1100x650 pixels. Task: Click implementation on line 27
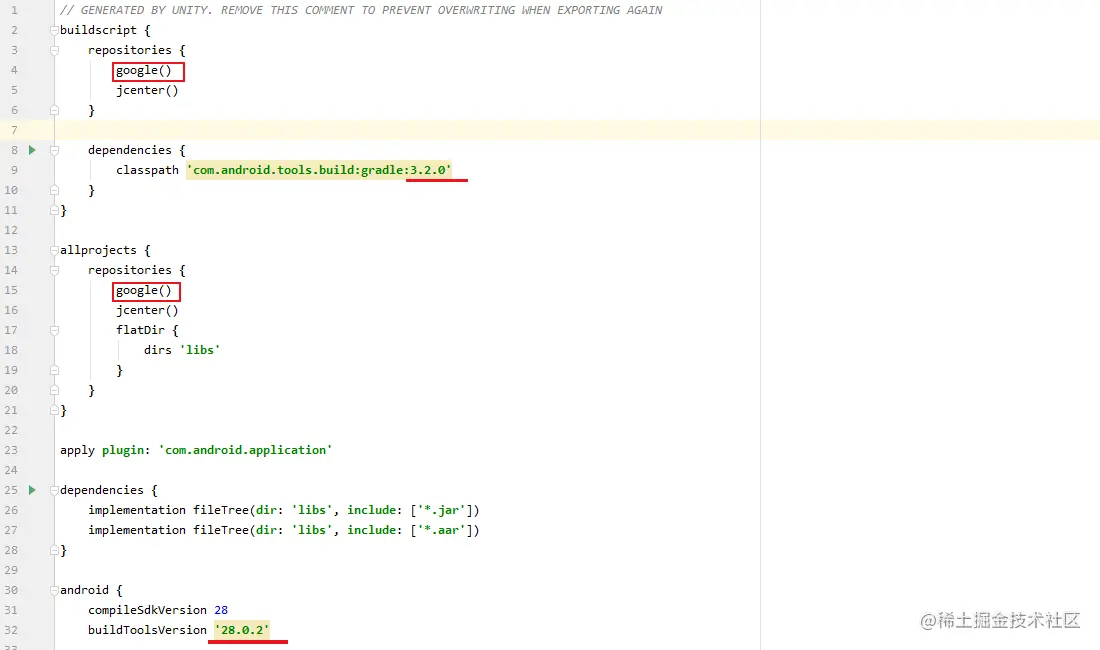point(137,530)
